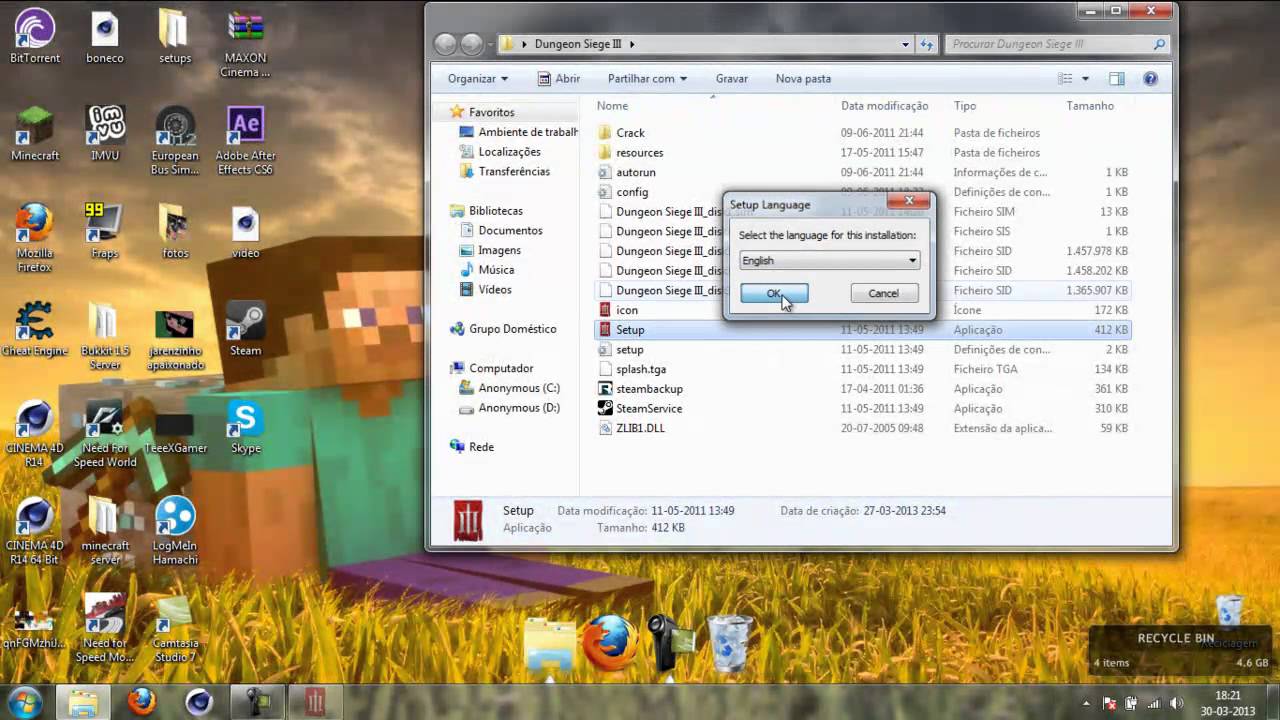Select the Steam desktop shortcut
This screenshot has width=1280, height=720.
click(245, 329)
